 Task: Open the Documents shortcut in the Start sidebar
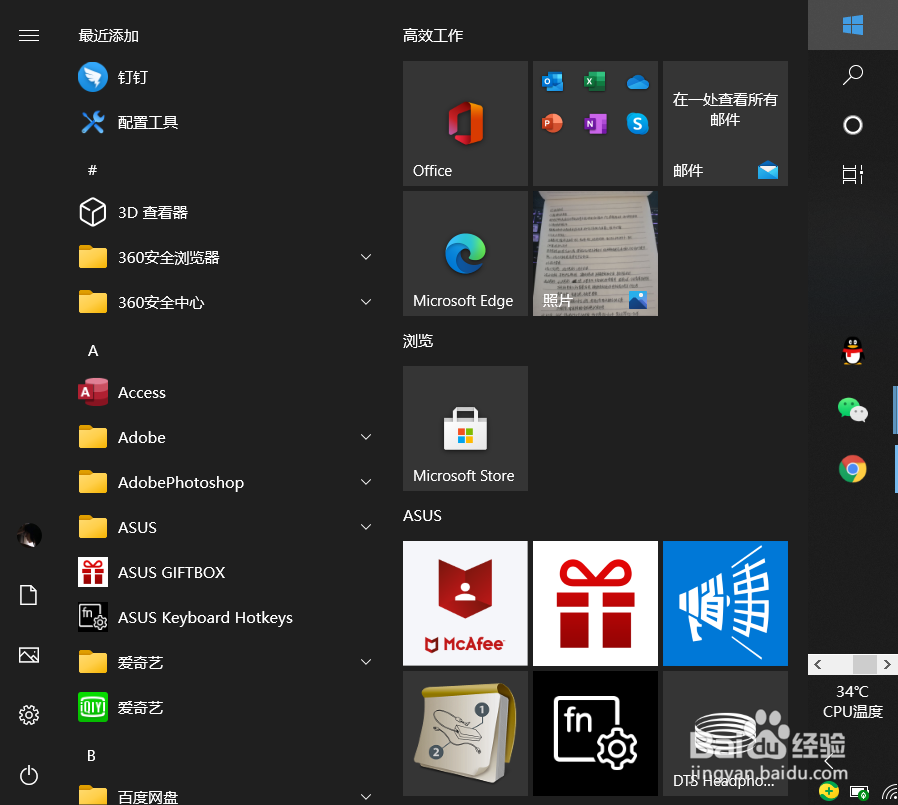coord(29,595)
